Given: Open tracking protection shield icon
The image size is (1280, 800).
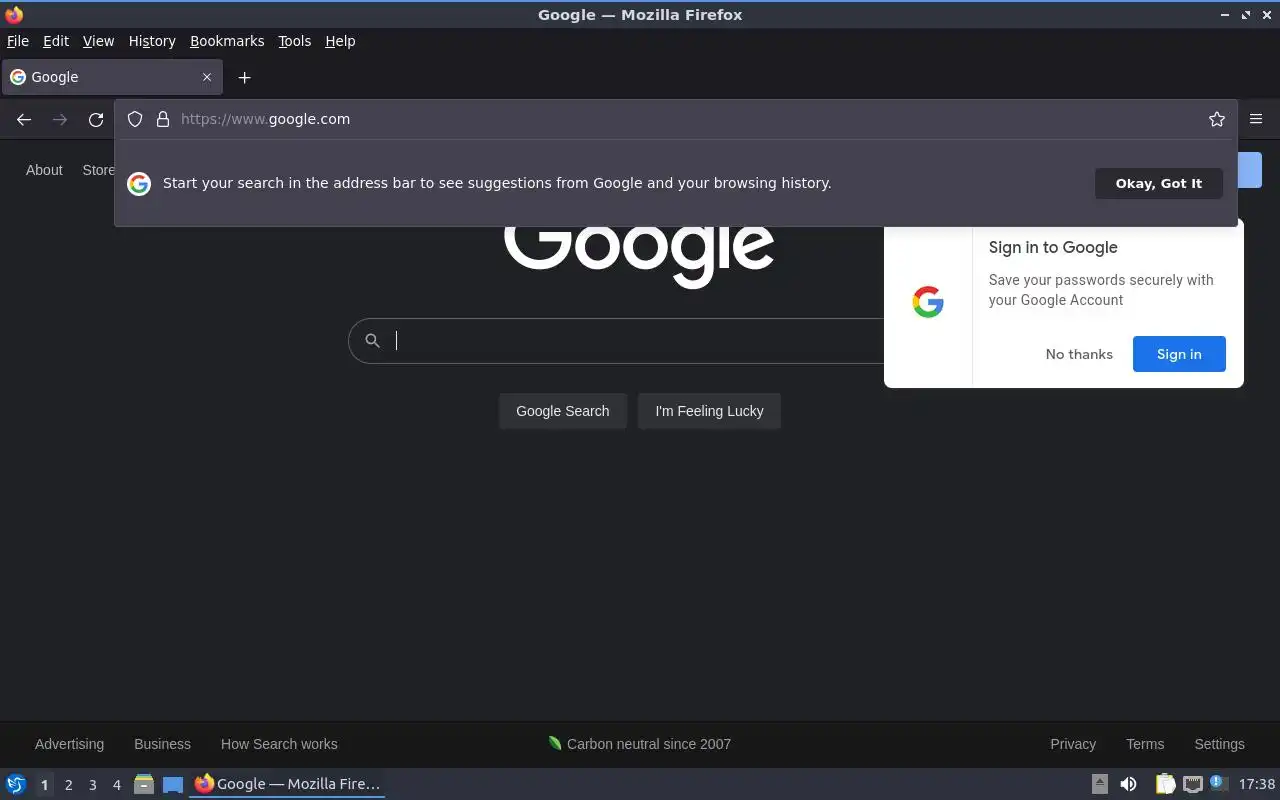Looking at the screenshot, I should click(135, 119).
